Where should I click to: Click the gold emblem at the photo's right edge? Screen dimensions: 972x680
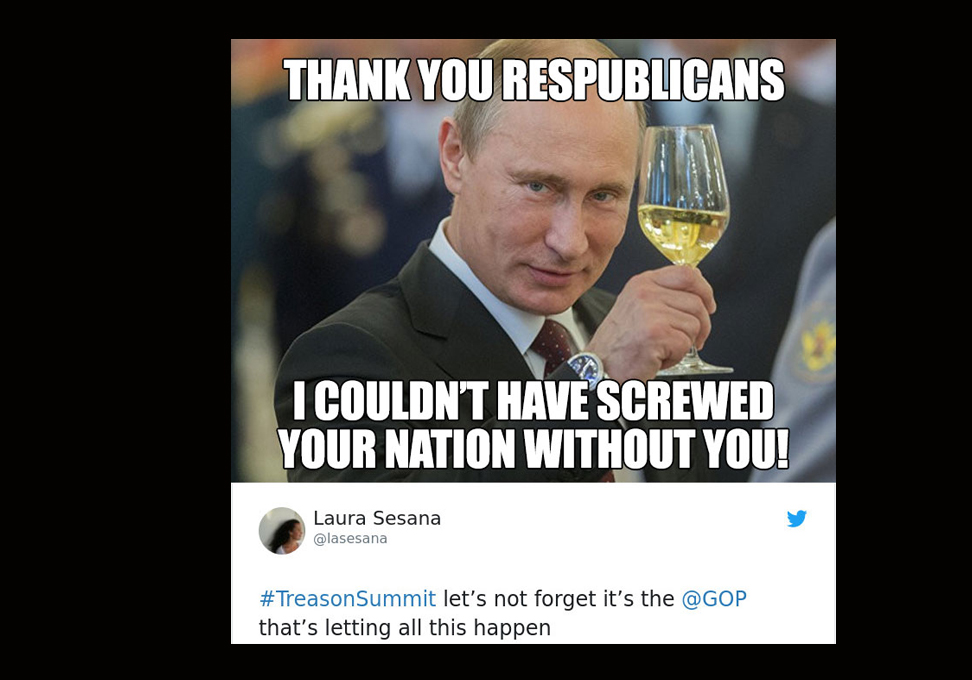coord(817,344)
